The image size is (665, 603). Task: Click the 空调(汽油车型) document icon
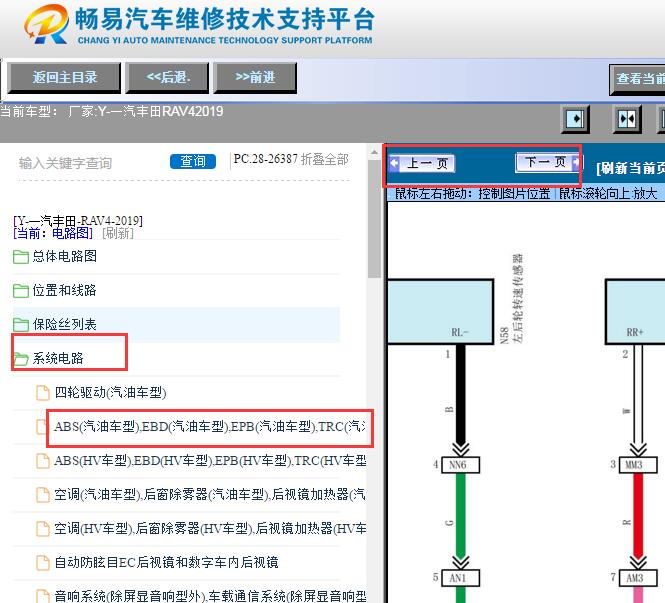pyautogui.click(x=42, y=495)
